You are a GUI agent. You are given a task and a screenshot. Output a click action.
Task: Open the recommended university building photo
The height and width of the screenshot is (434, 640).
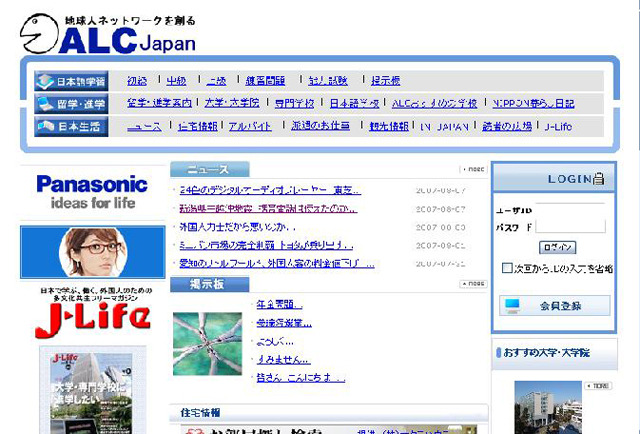[548, 407]
